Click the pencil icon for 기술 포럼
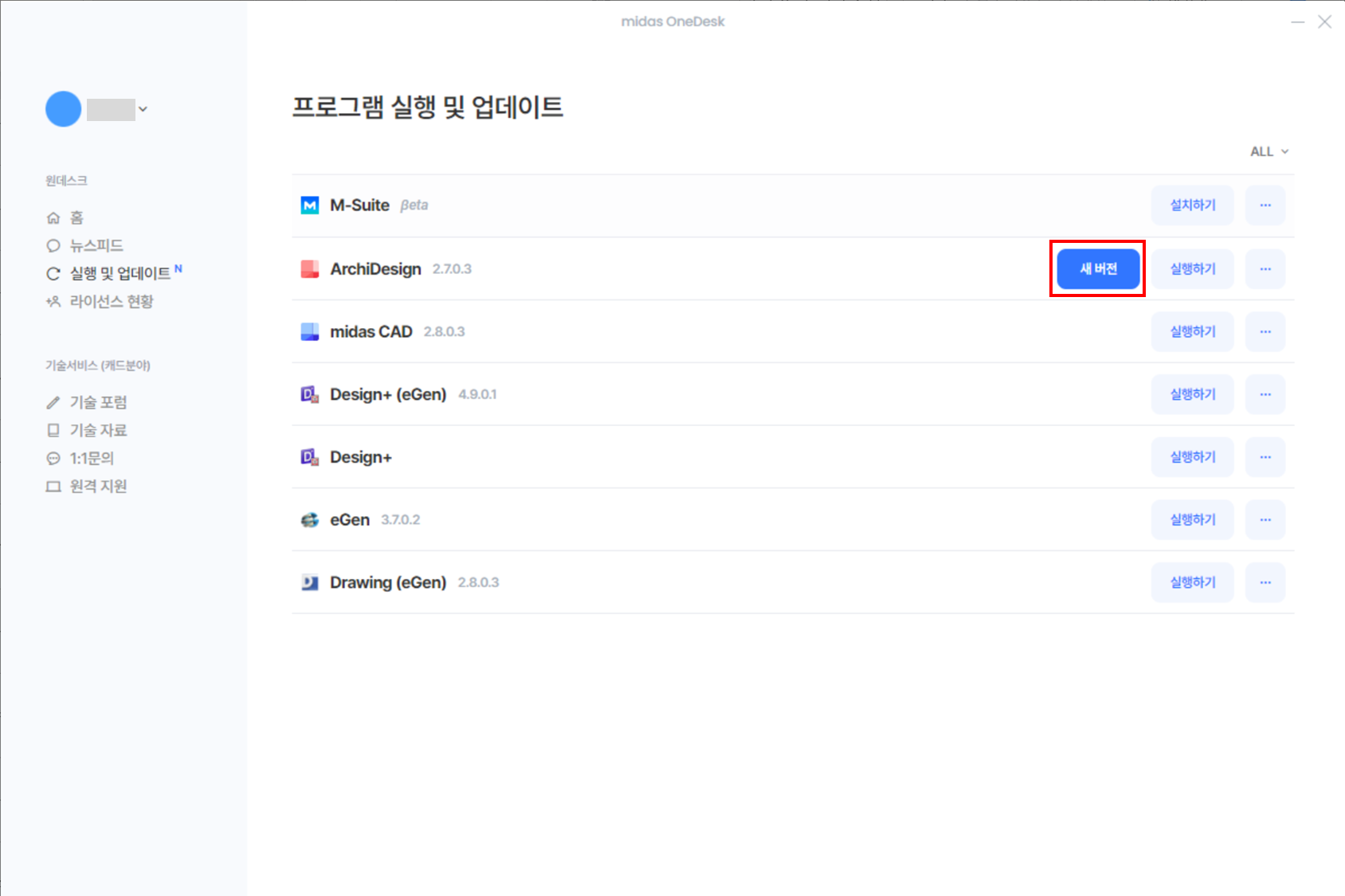The image size is (1345, 896). tap(53, 402)
